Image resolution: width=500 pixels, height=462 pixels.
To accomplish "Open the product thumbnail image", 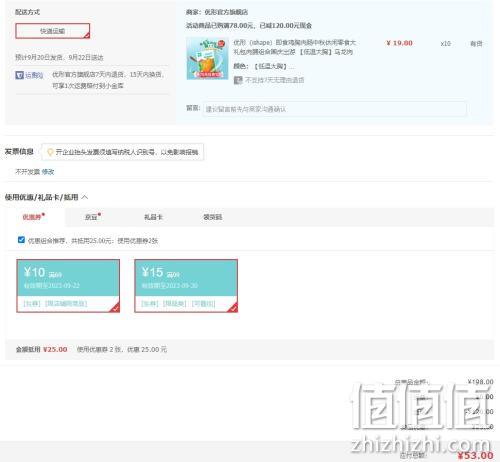I will click(x=207, y=59).
